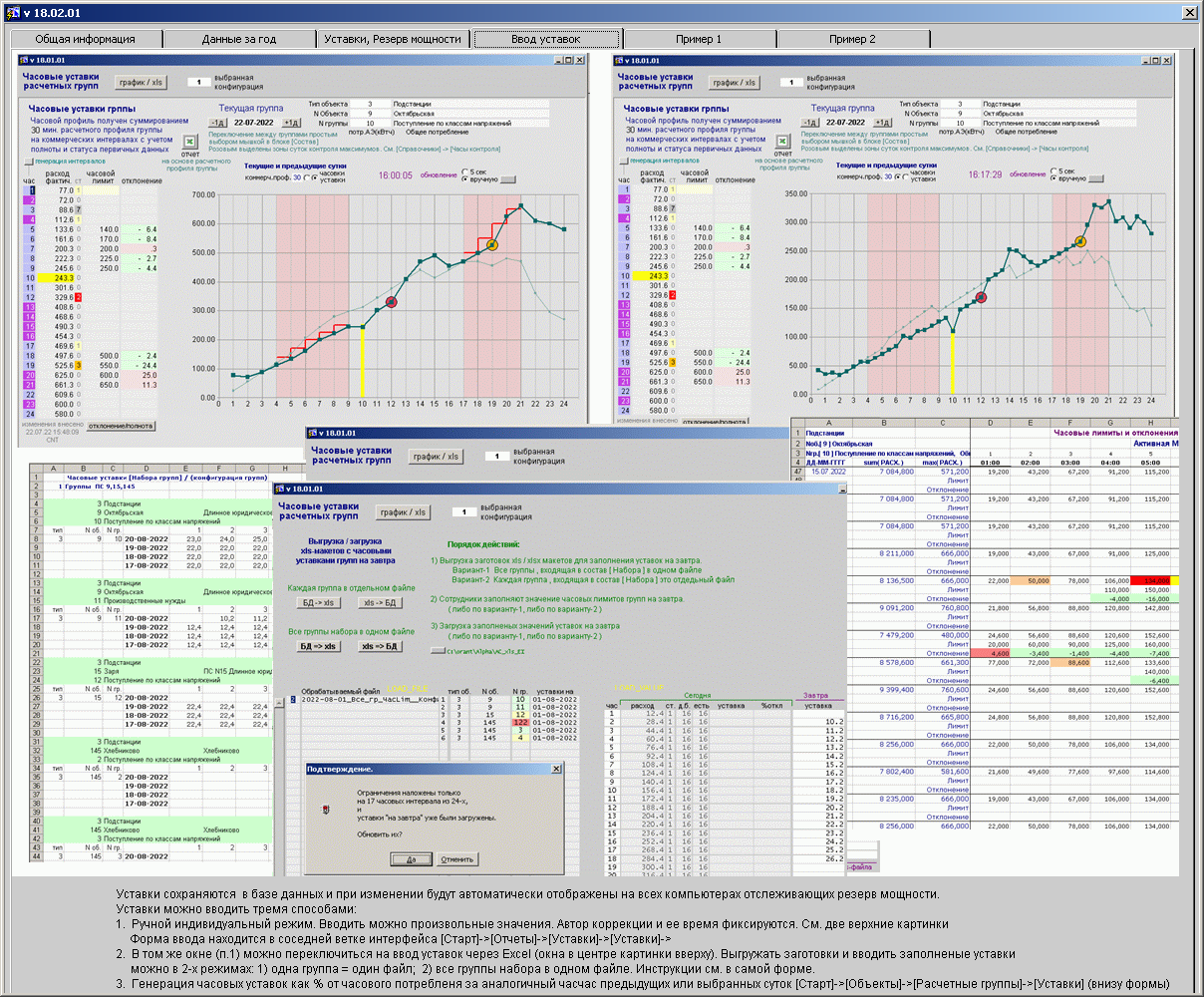Go back one day with -1д in the 16:00:05 window
Image resolution: width=1204 pixels, height=997 pixels.
tap(218, 123)
